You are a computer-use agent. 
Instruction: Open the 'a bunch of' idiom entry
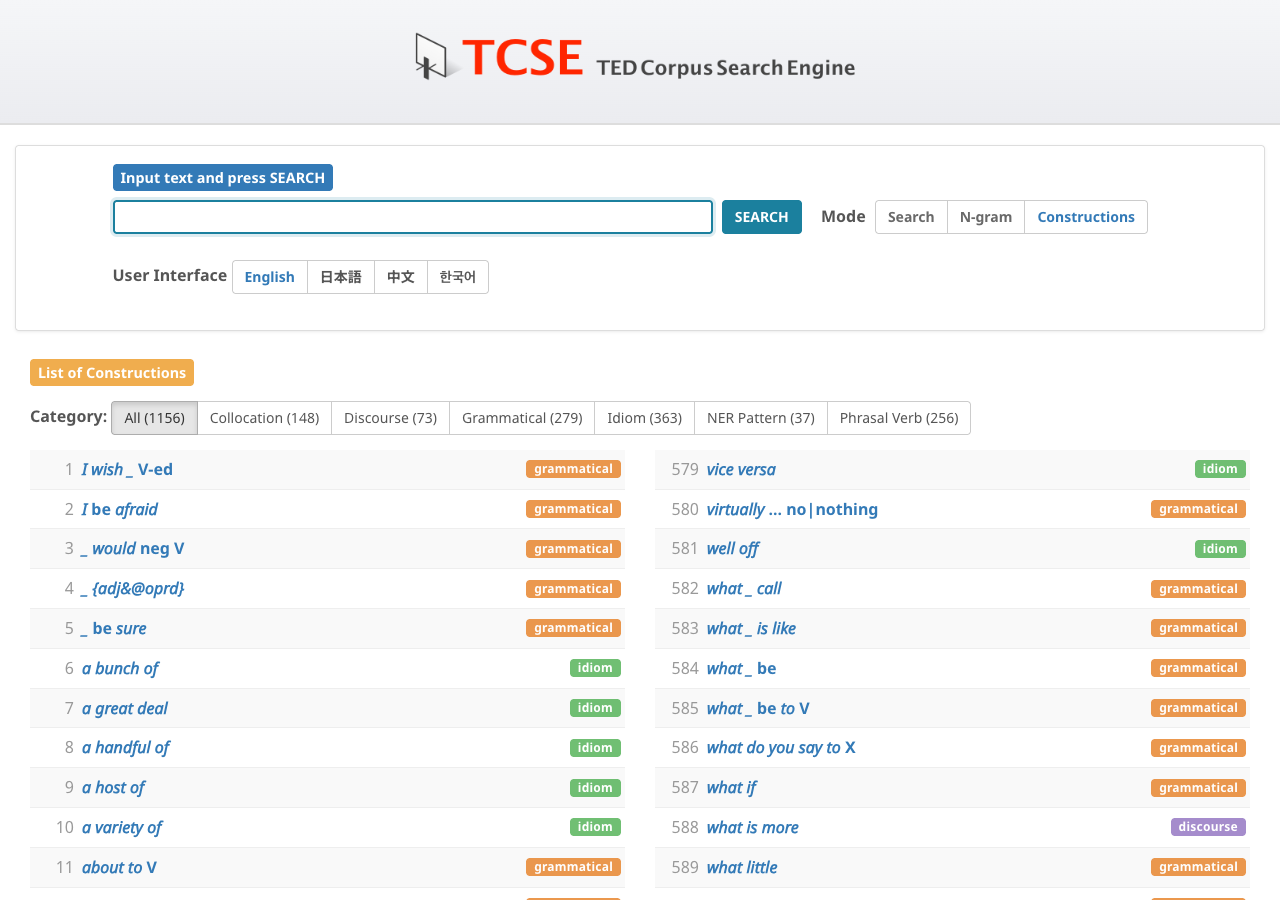pos(119,668)
